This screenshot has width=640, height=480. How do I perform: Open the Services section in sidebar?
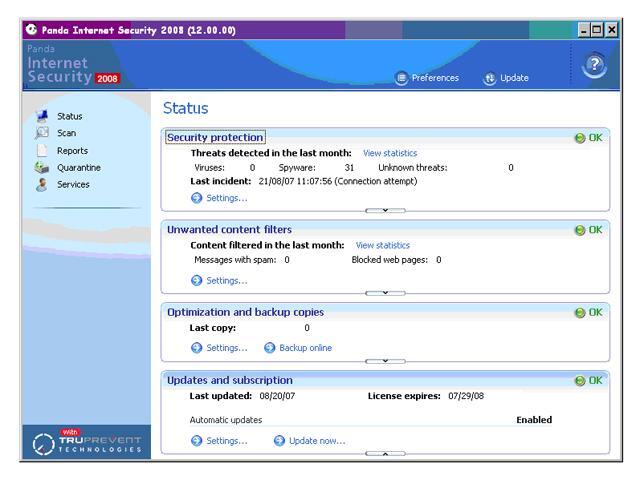pos(73,184)
